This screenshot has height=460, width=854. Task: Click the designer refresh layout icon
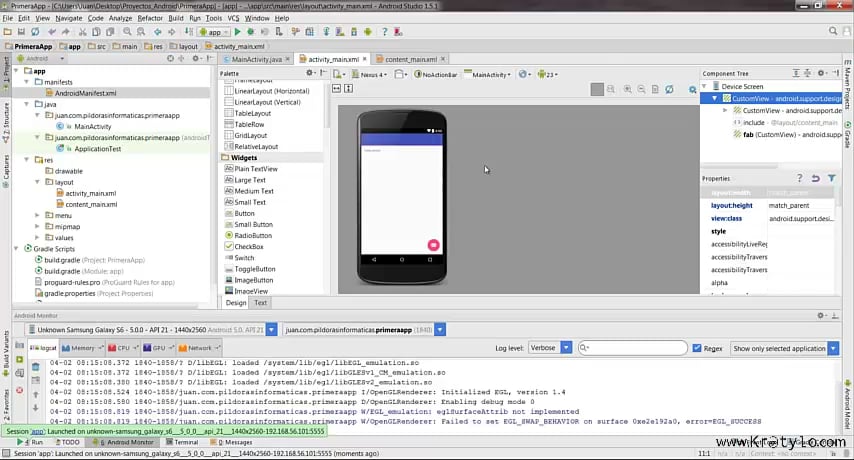[x=669, y=89]
